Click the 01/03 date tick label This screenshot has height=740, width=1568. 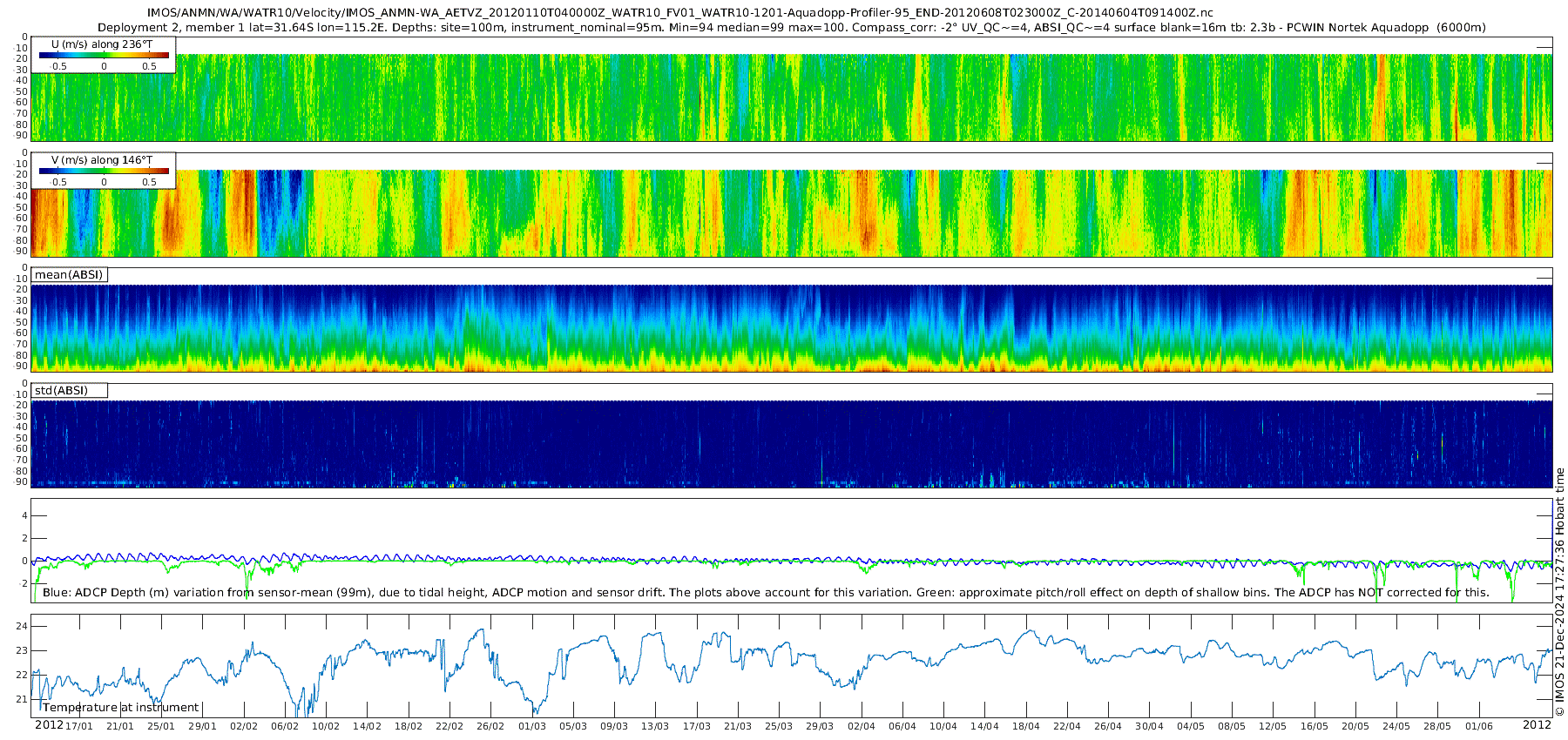(x=532, y=726)
